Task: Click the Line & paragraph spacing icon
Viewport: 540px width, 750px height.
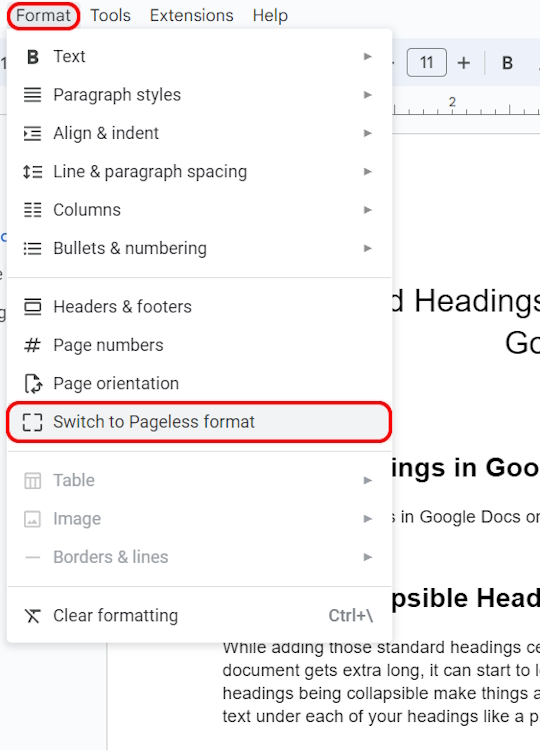Action: [33, 171]
